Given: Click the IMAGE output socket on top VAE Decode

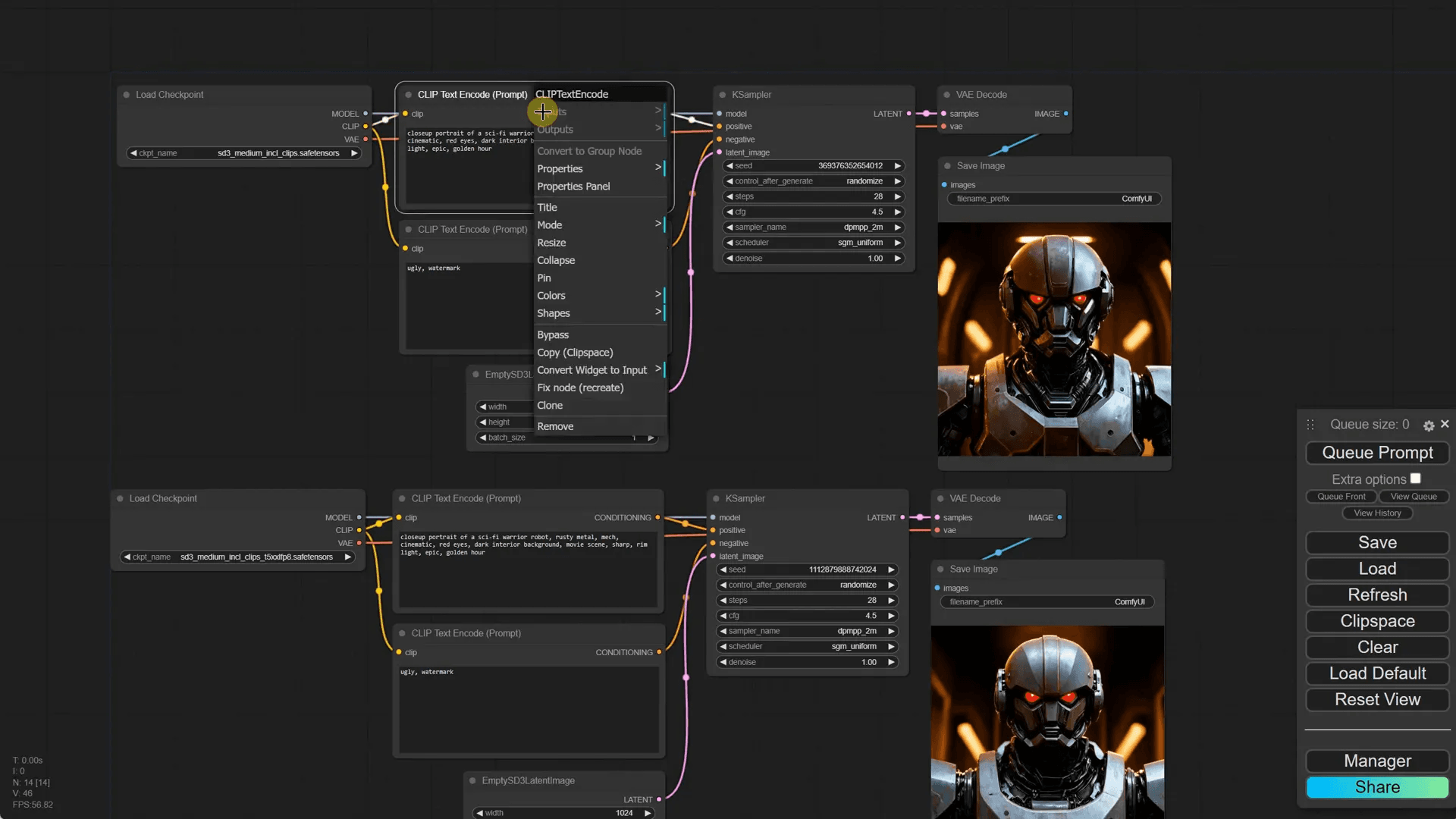Looking at the screenshot, I should (1066, 114).
